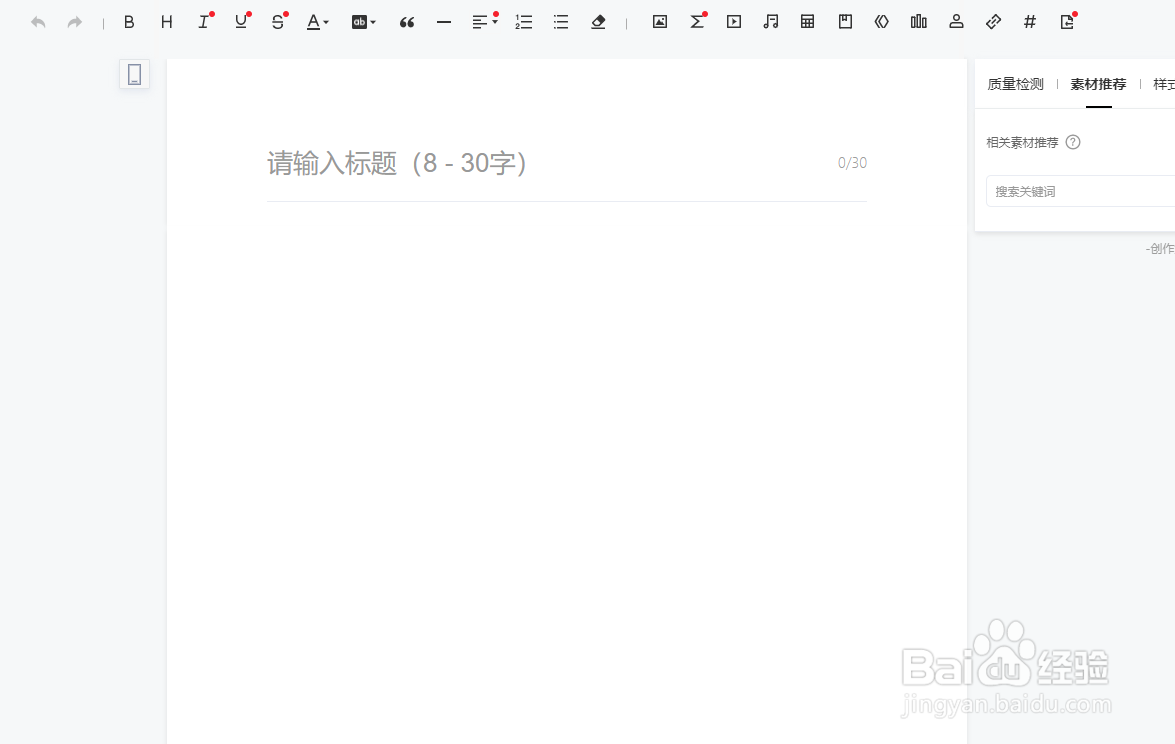The width and height of the screenshot is (1175, 744).
Task: Click the 搜索关键词 search box
Action: (1080, 191)
